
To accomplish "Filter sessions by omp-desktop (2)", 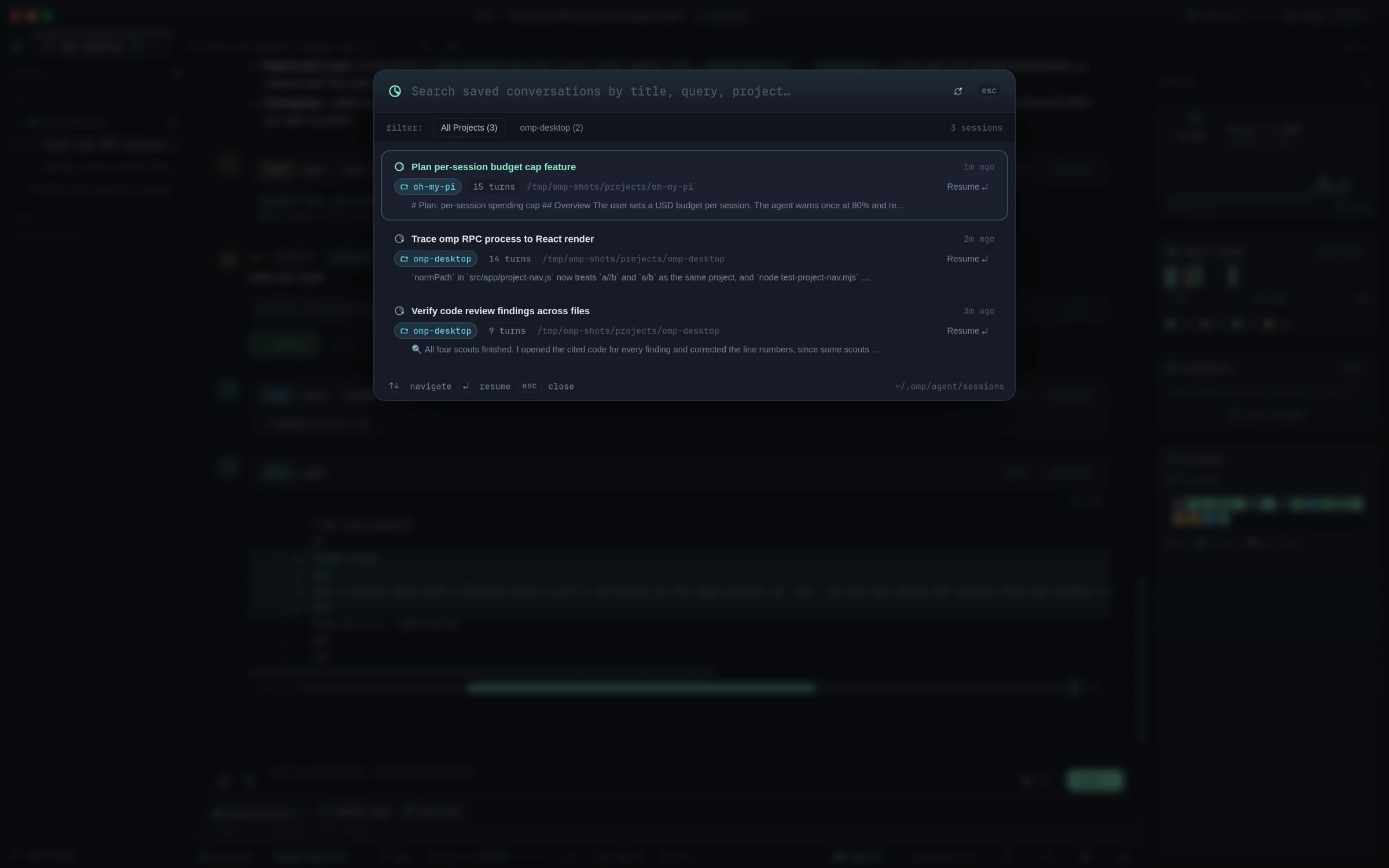I will pos(551,127).
